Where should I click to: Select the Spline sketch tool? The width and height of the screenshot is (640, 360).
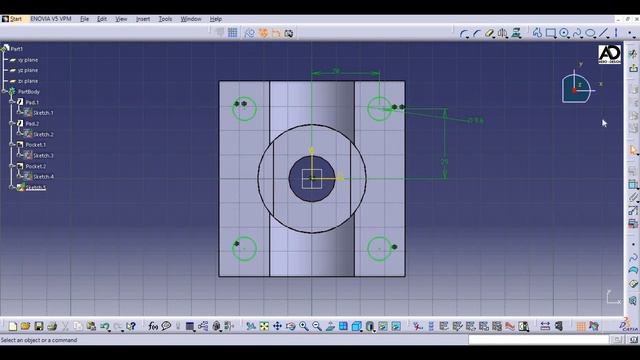577,33
